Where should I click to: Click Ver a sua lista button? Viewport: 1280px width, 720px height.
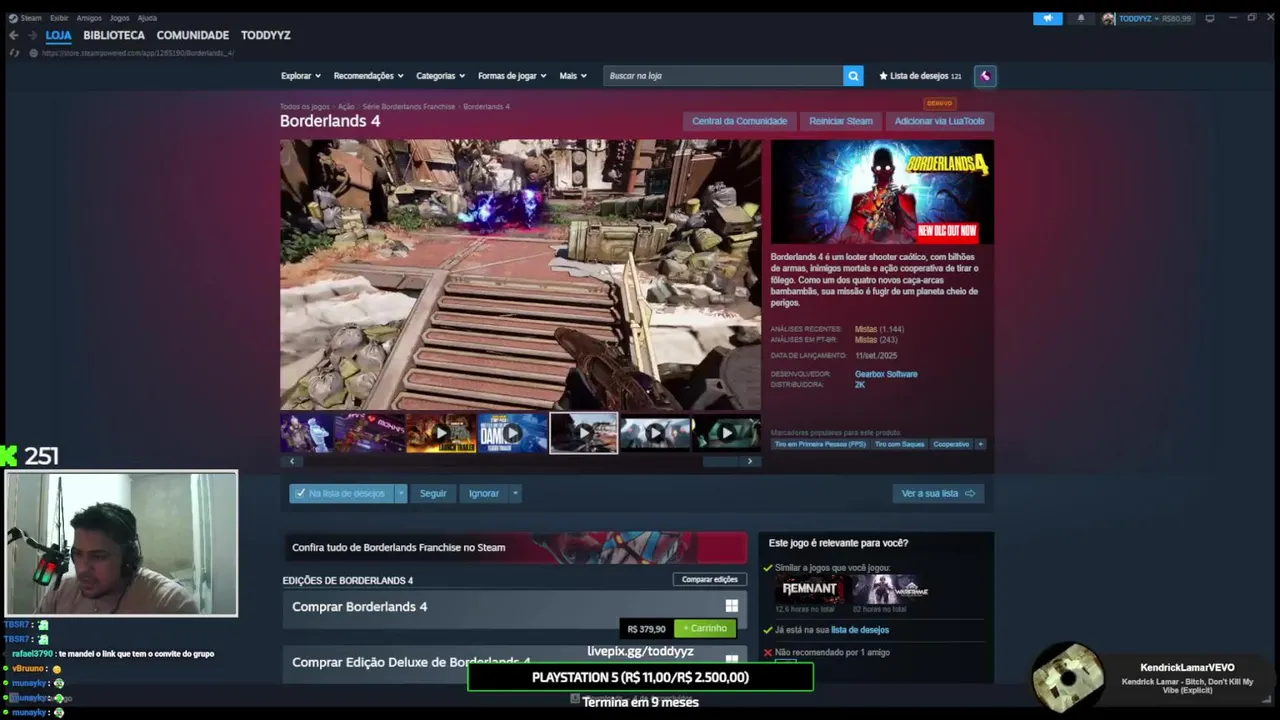[x=938, y=493]
